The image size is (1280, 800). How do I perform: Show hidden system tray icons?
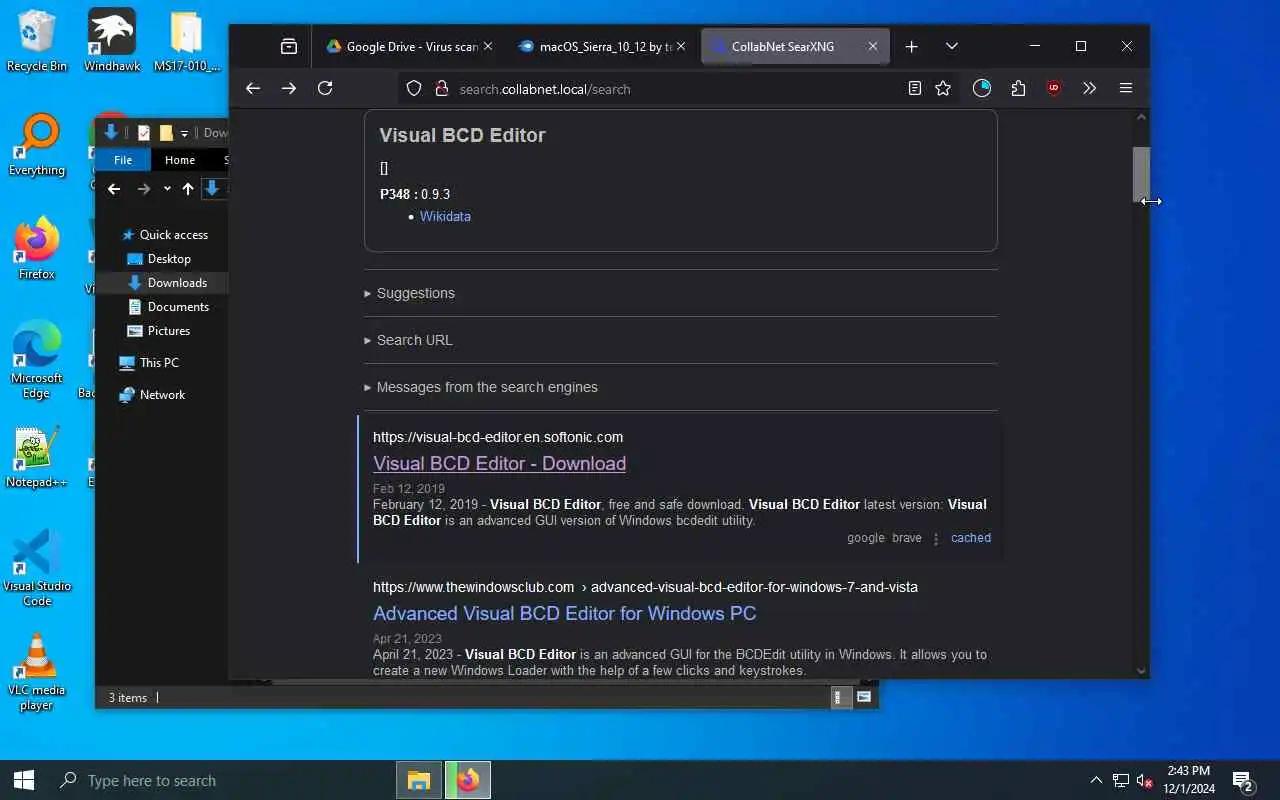point(1095,780)
